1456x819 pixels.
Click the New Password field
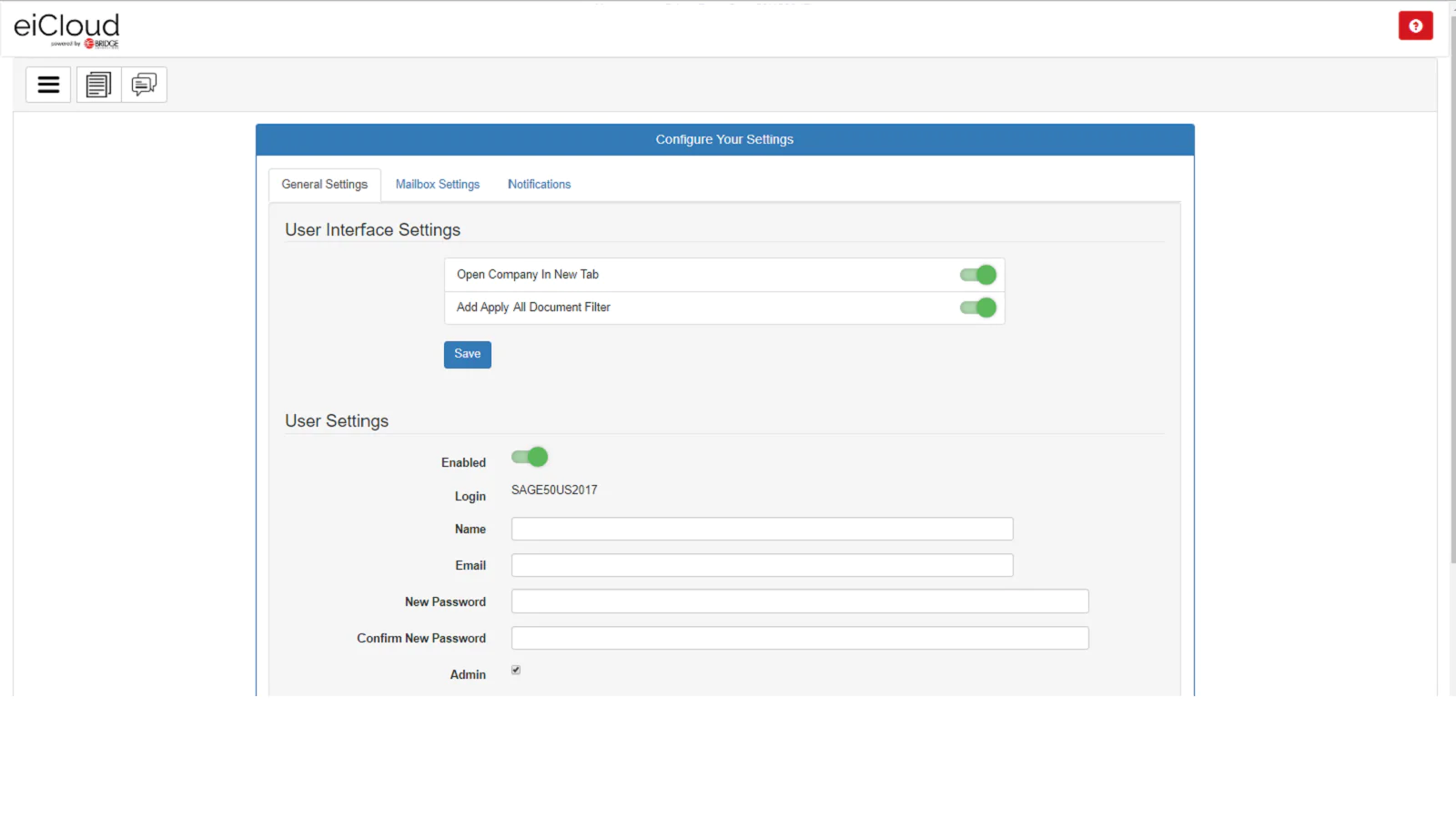point(799,602)
